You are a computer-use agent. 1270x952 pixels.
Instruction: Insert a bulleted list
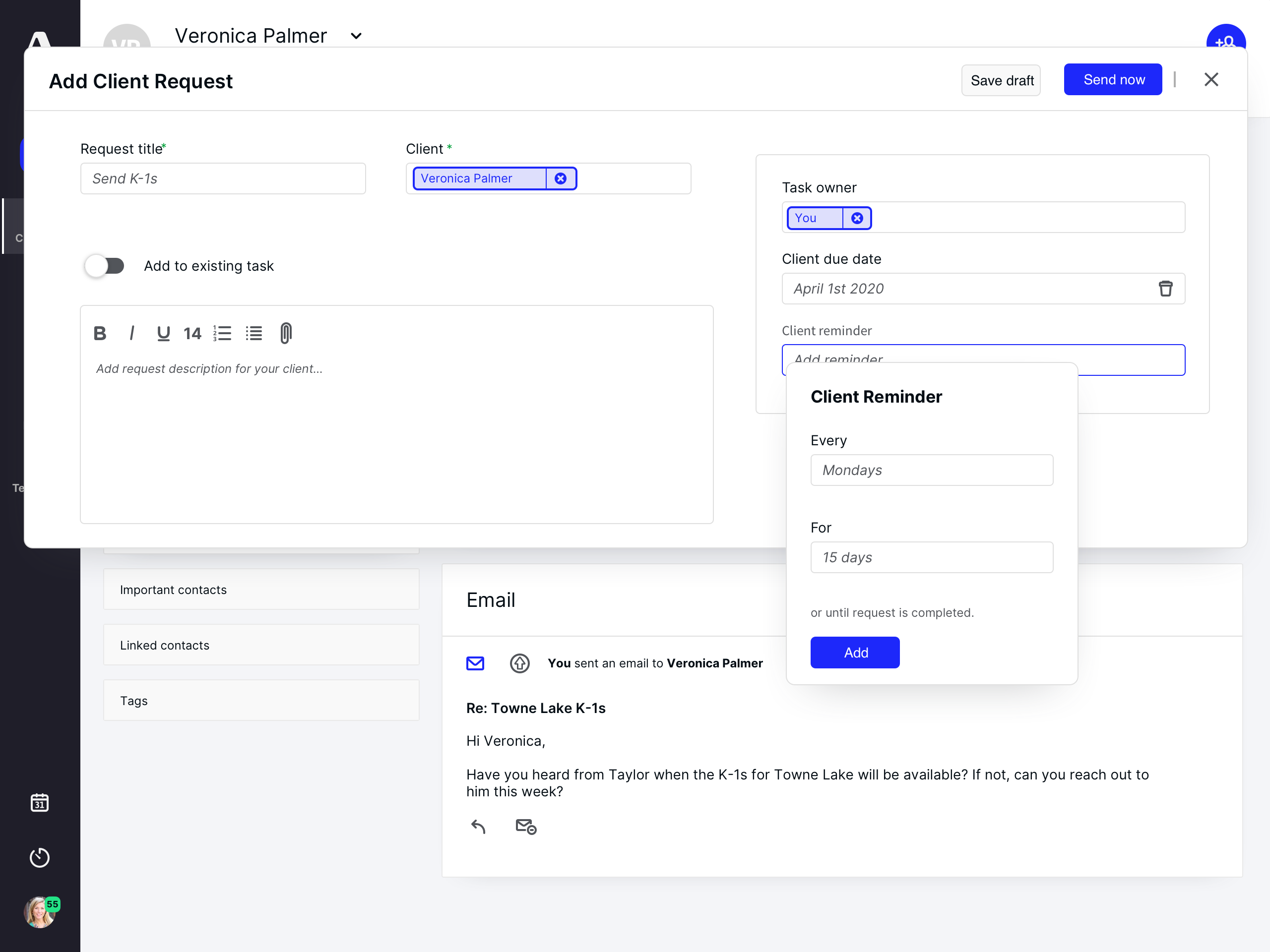pos(254,333)
